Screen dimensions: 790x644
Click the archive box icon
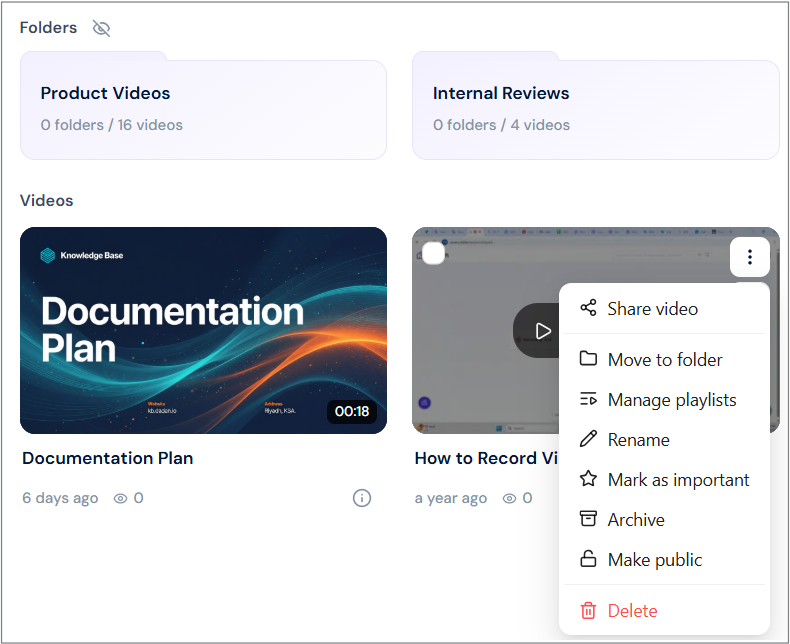pos(588,519)
